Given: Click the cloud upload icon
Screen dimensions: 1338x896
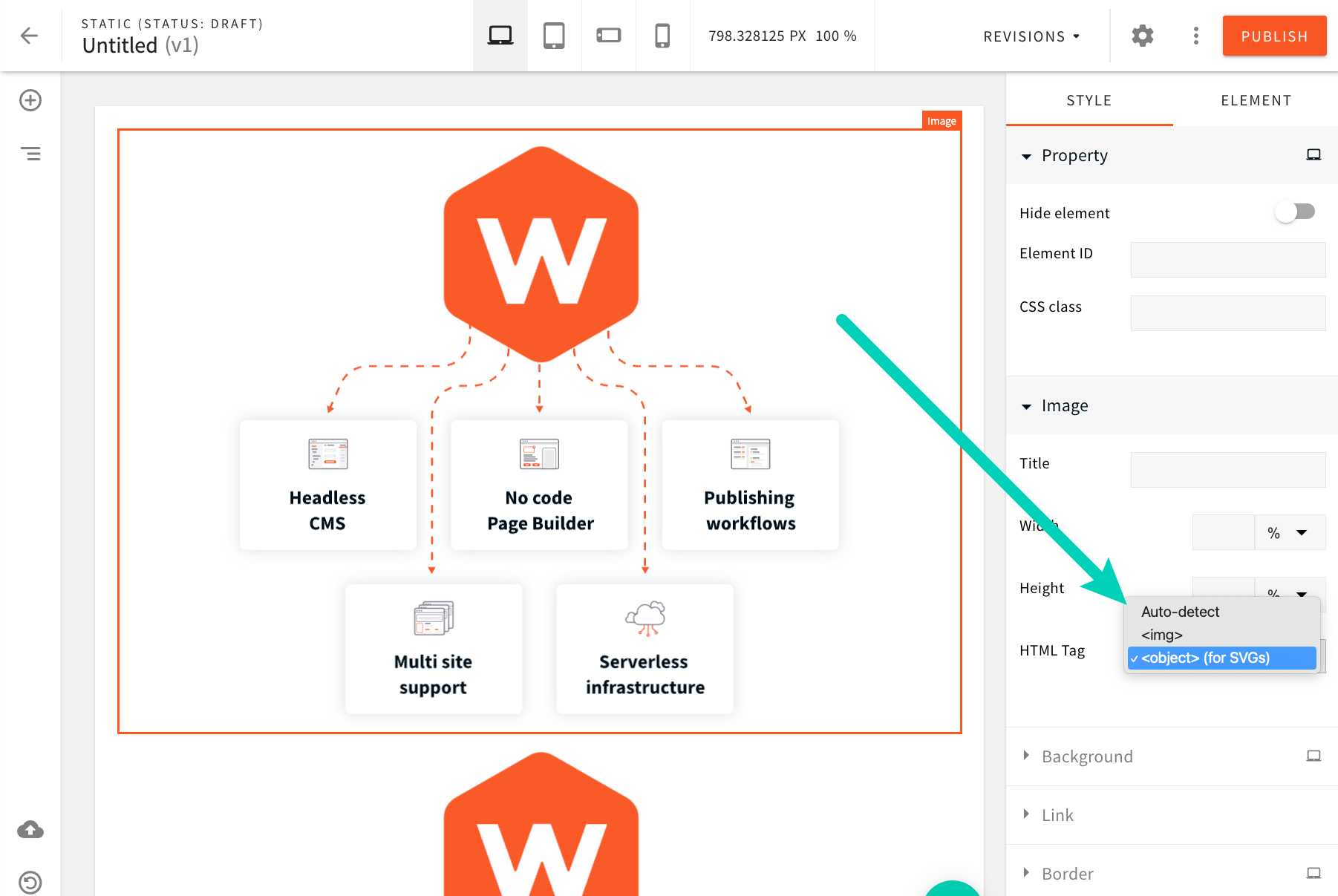Looking at the screenshot, I should pyautogui.click(x=30, y=829).
